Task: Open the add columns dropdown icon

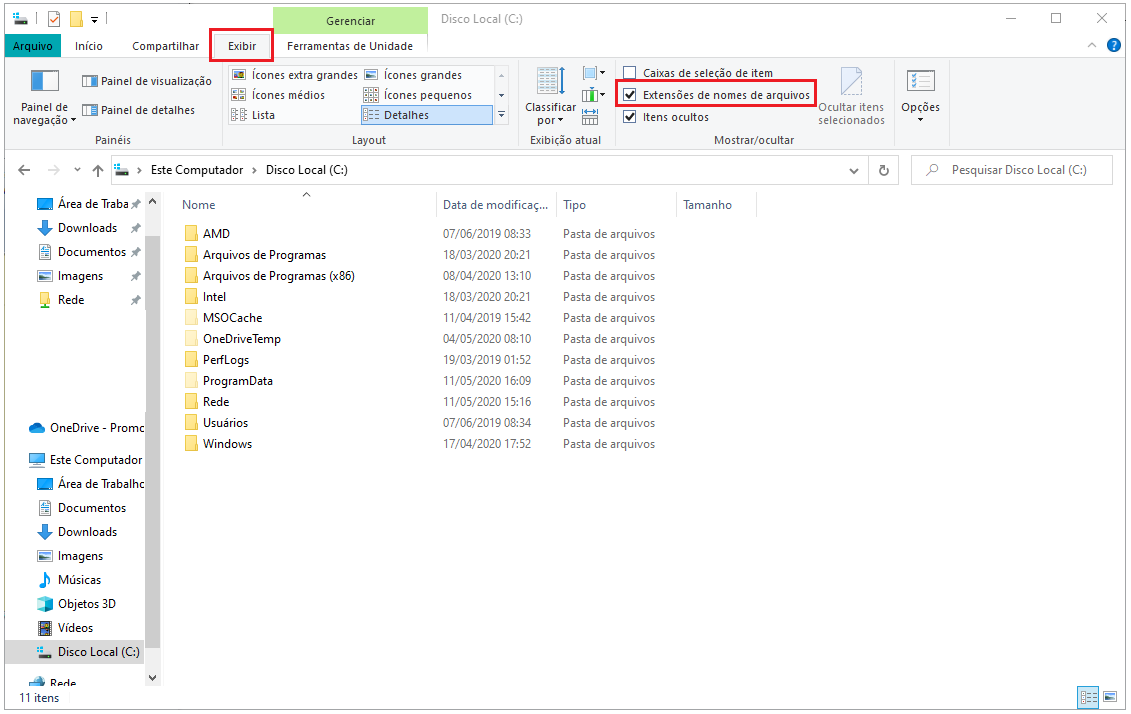Action: tap(594, 94)
